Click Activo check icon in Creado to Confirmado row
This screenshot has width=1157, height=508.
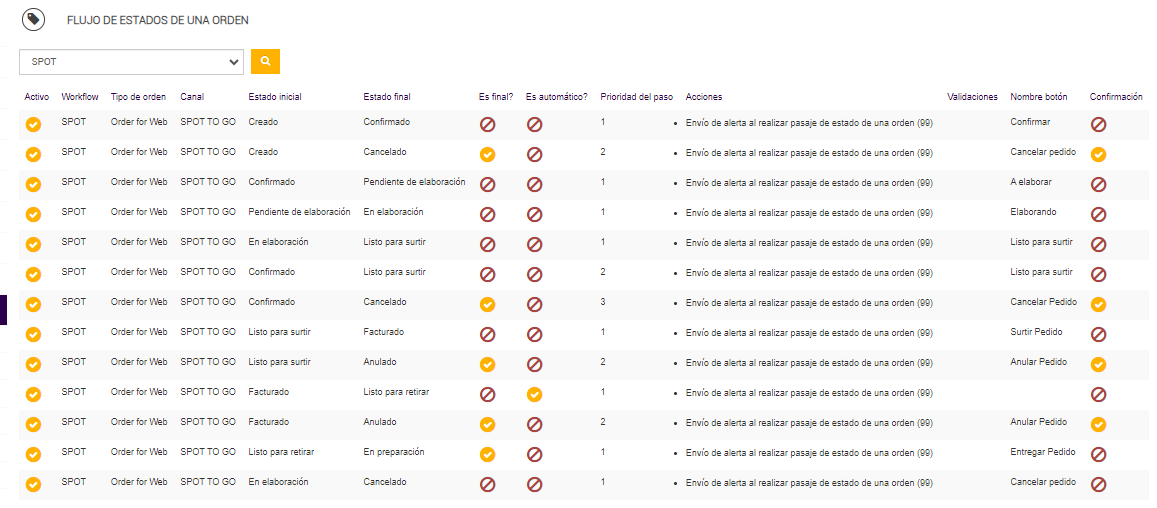coord(33,125)
